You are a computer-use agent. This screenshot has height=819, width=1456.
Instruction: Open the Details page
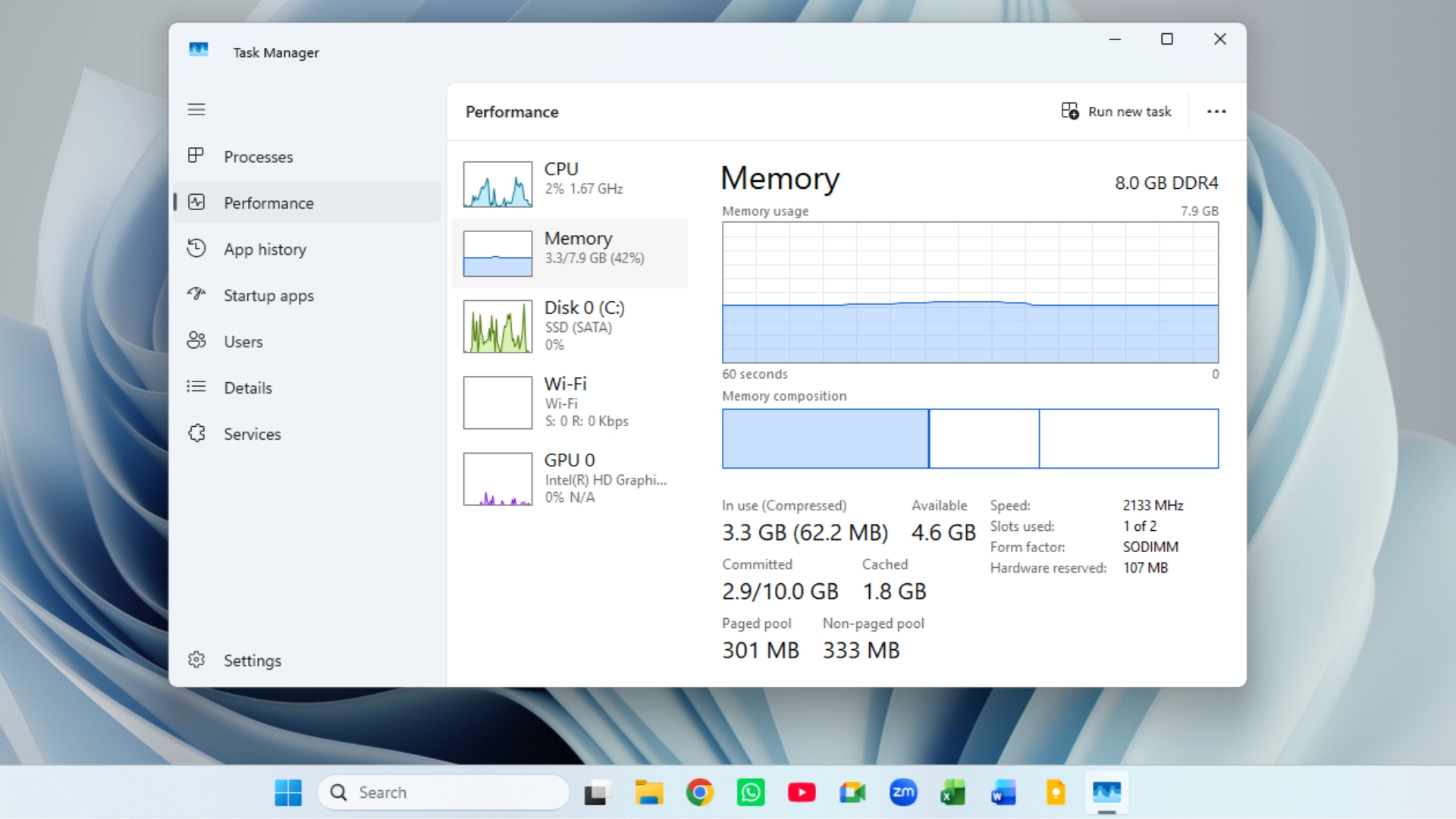(x=307, y=388)
